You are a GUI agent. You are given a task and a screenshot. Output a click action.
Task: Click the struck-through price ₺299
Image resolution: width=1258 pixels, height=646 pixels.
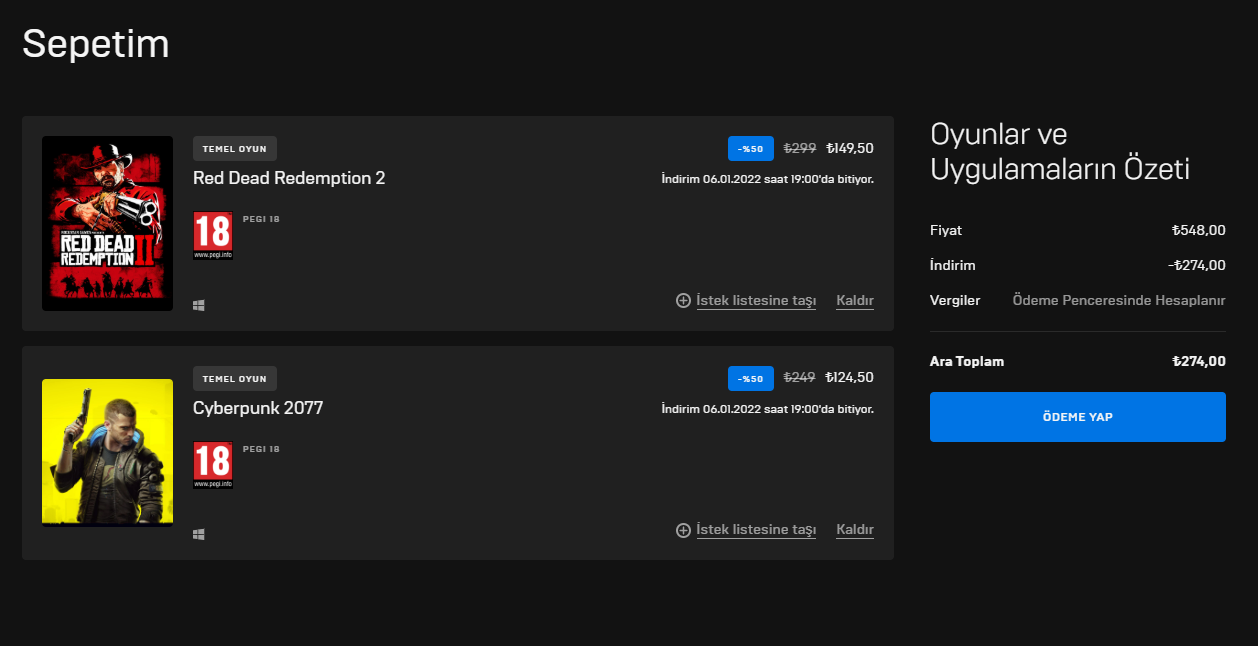pos(800,148)
